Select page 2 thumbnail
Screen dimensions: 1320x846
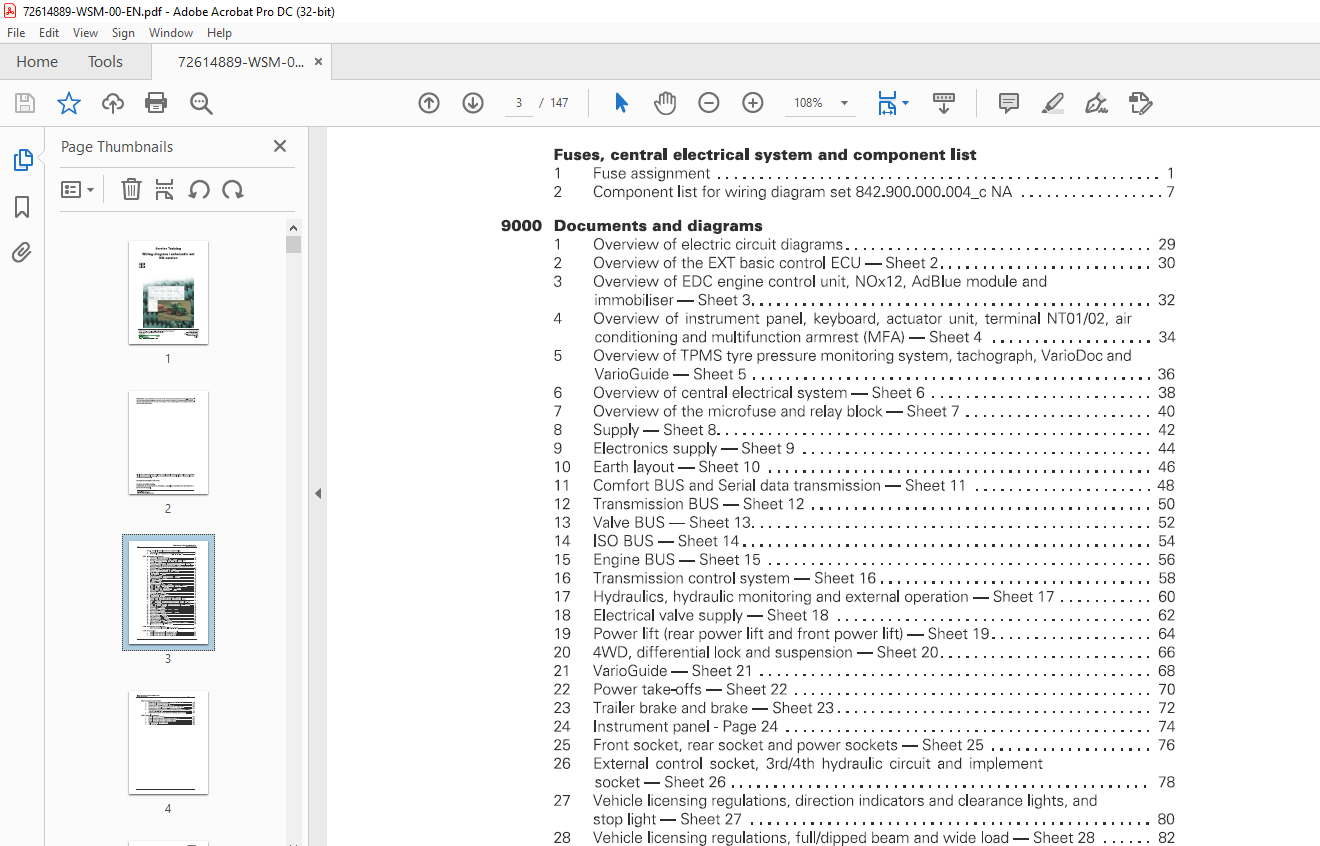tap(168, 442)
